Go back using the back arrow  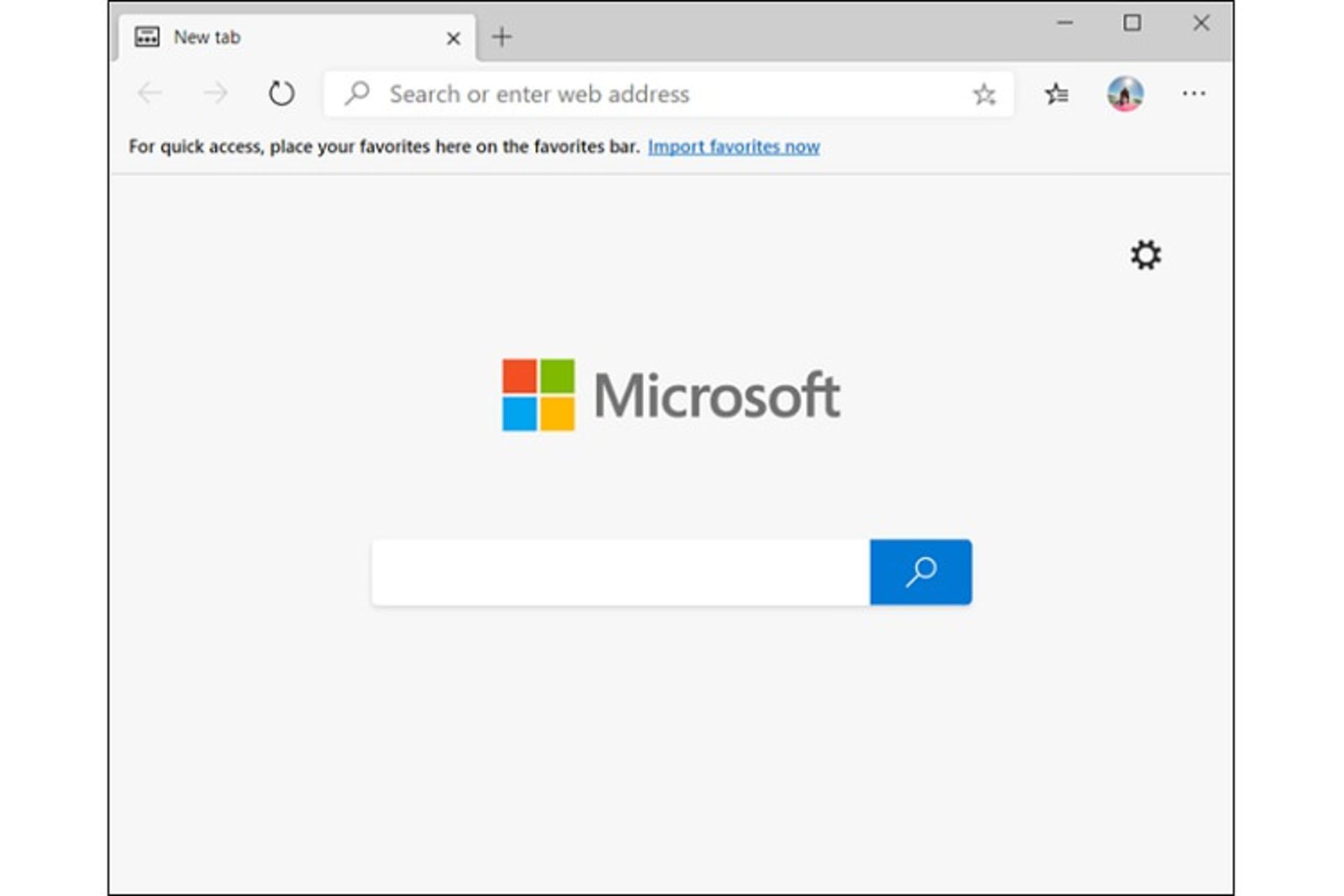pyautogui.click(x=150, y=93)
